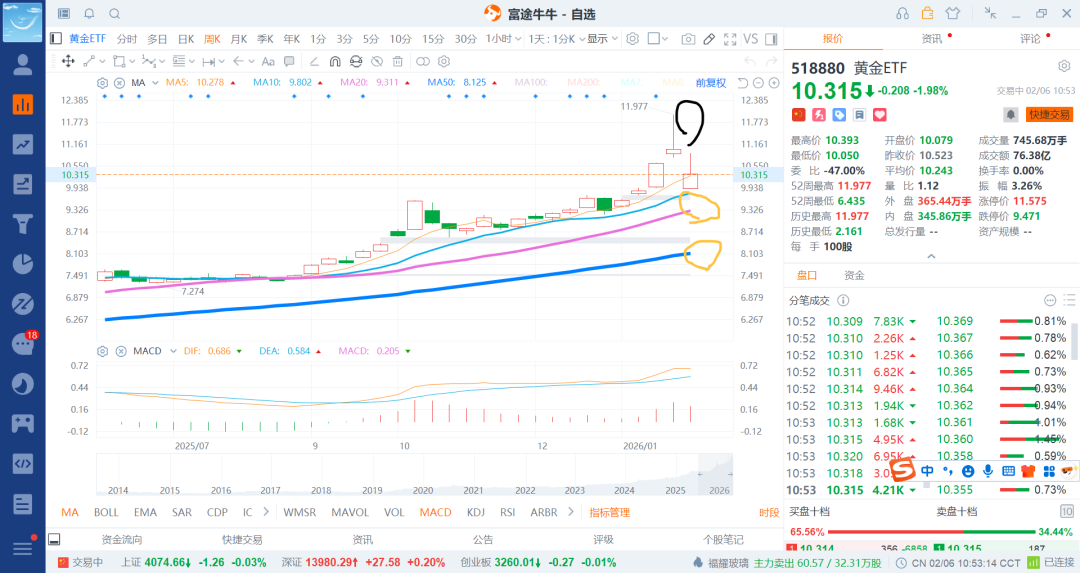The image size is (1080, 573).
Task: Open the hamburger menu at sidebar bottom
Action: (x=23, y=548)
